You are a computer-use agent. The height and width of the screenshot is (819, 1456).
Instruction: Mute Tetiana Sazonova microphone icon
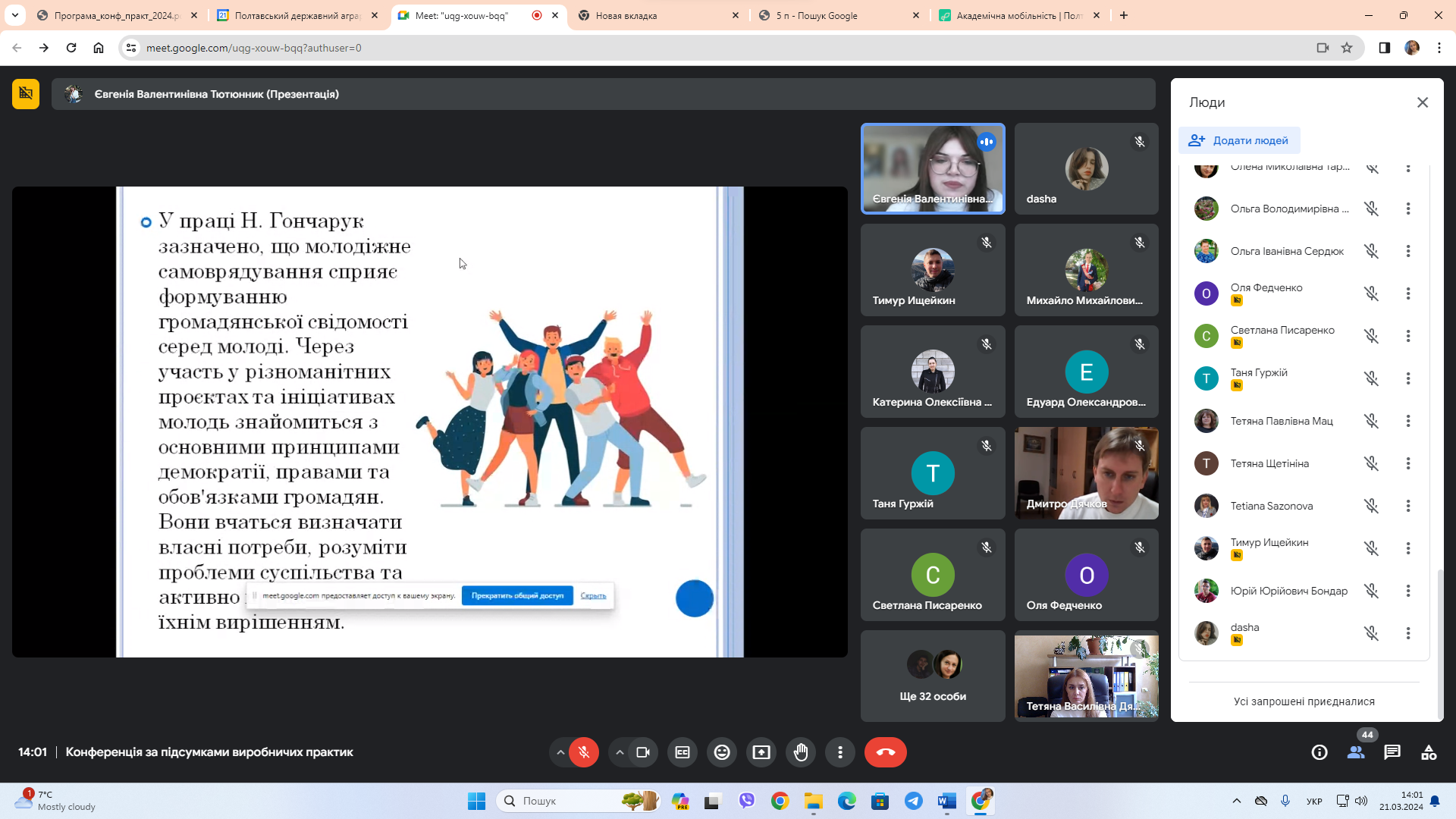pyautogui.click(x=1372, y=506)
